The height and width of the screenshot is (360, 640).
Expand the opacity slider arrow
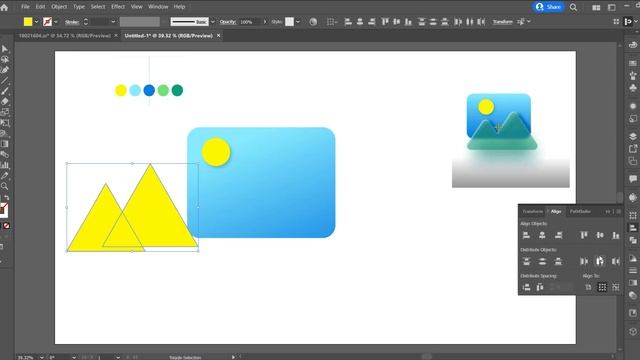tap(264, 22)
